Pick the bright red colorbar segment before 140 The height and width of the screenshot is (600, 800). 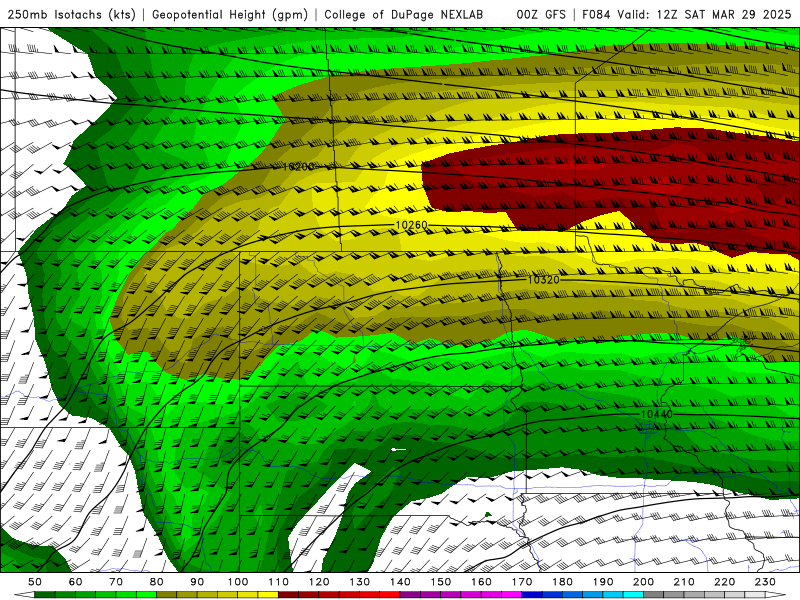390,595
